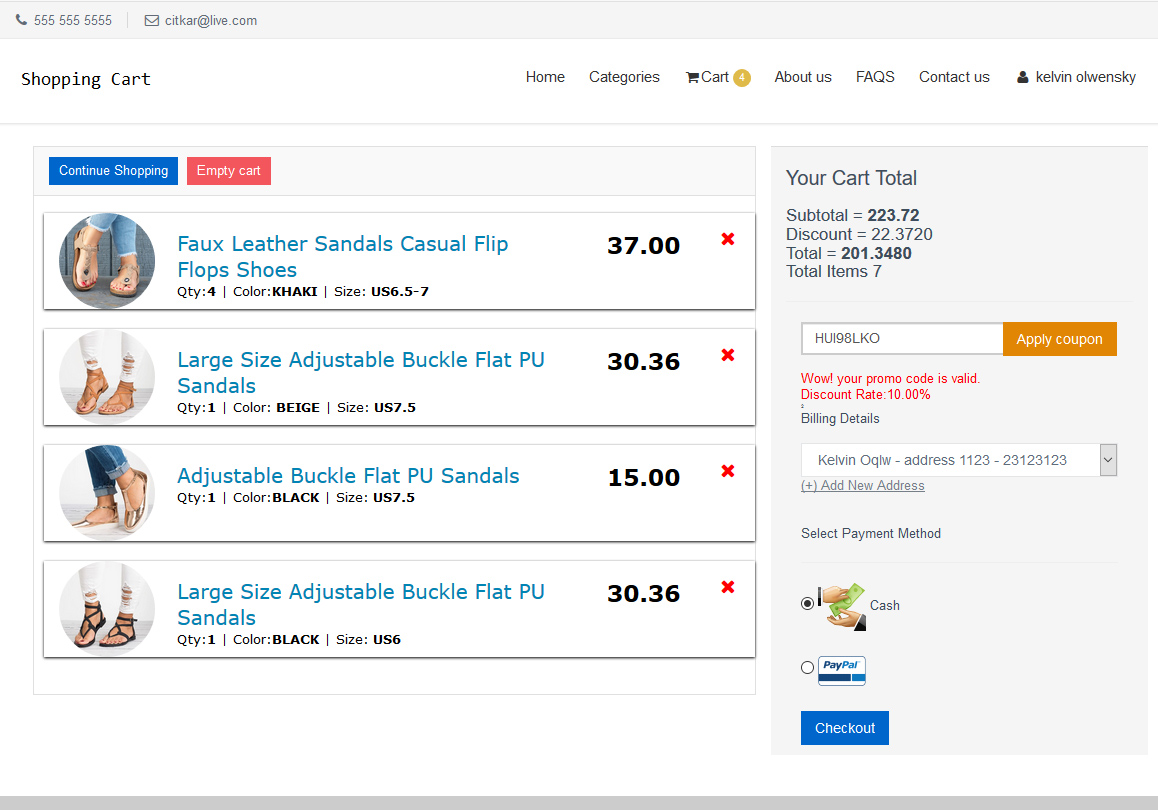Image resolution: width=1158 pixels, height=810 pixels.
Task: Delete beige Large Size Buckle Sandals item
Action: click(x=728, y=355)
